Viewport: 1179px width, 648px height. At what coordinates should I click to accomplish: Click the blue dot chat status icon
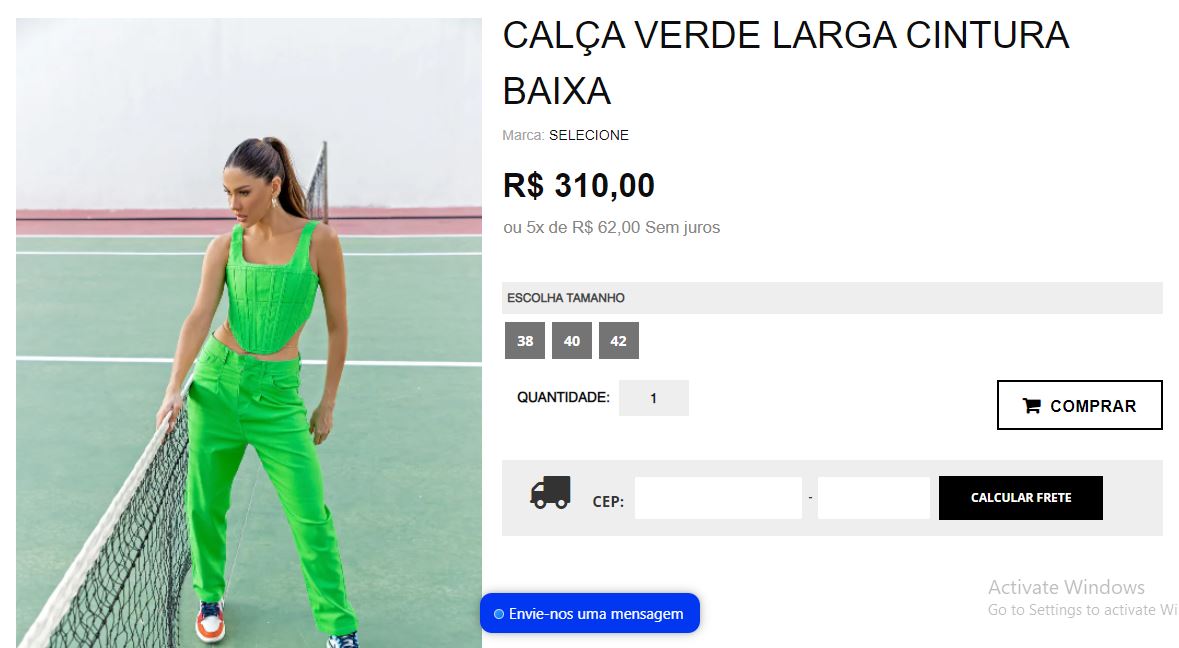tap(499, 614)
